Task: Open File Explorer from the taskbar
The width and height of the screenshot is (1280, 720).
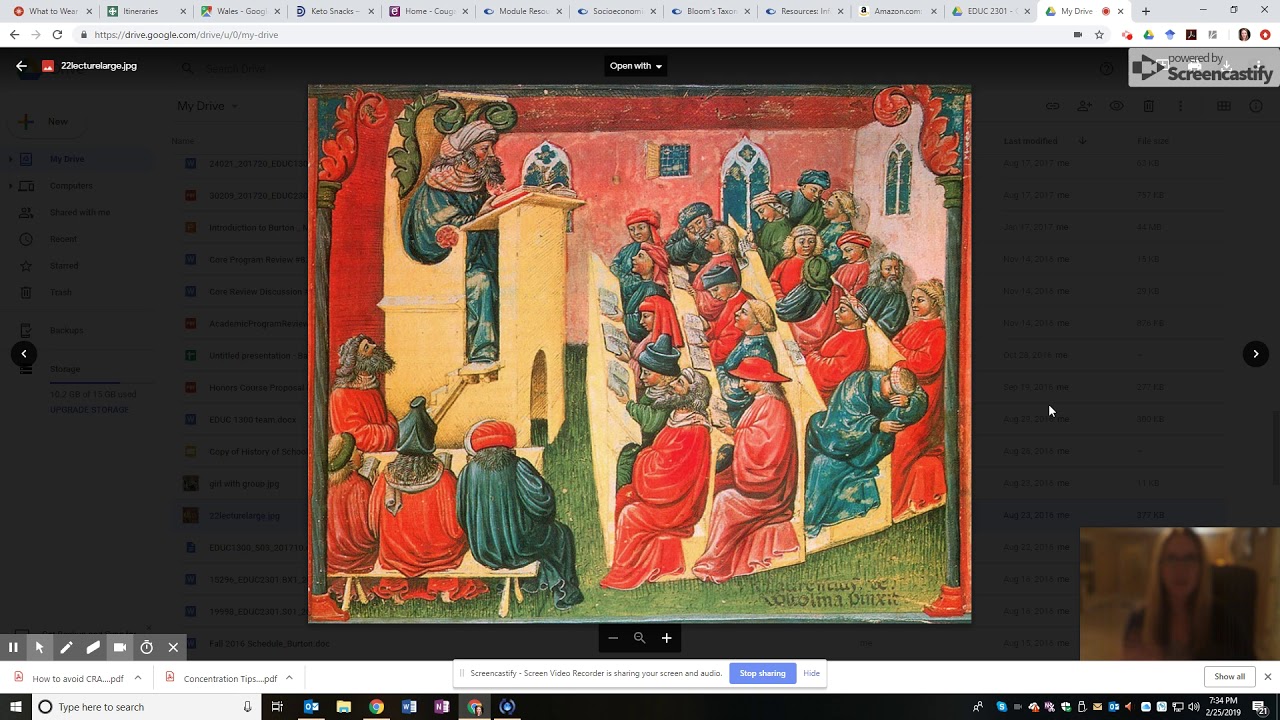Action: point(343,707)
